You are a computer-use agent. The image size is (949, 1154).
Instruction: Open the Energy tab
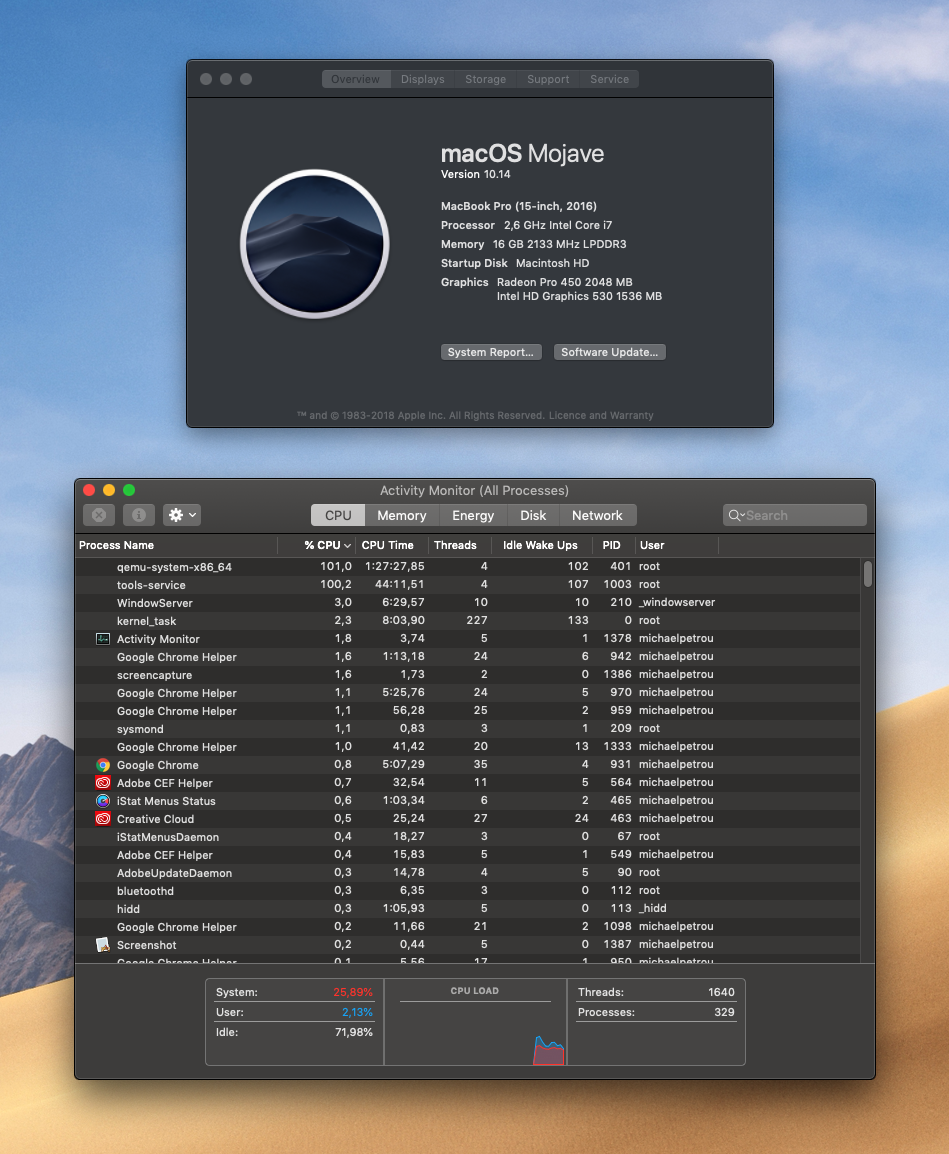coord(473,515)
